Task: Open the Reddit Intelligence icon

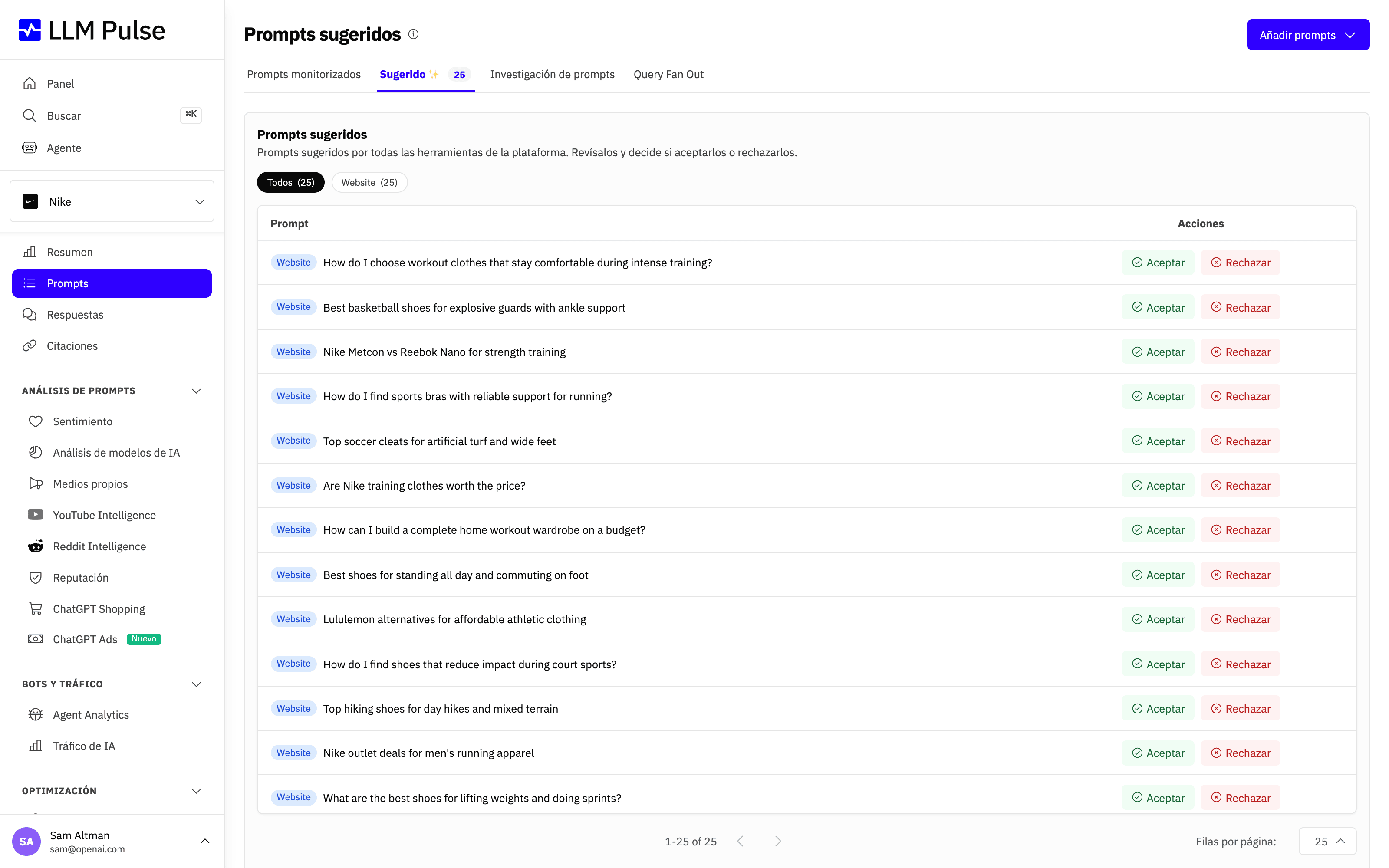Action: pos(36,546)
